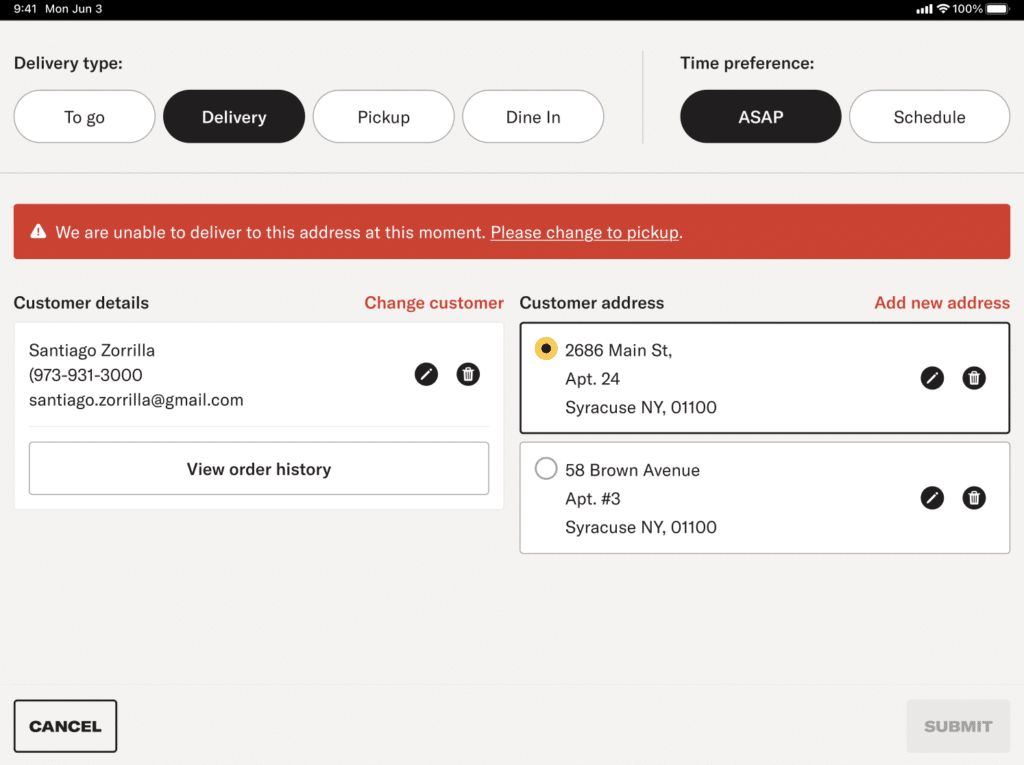Click 'Apt. #3' address line
The height and width of the screenshot is (765, 1024).
point(593,499)
